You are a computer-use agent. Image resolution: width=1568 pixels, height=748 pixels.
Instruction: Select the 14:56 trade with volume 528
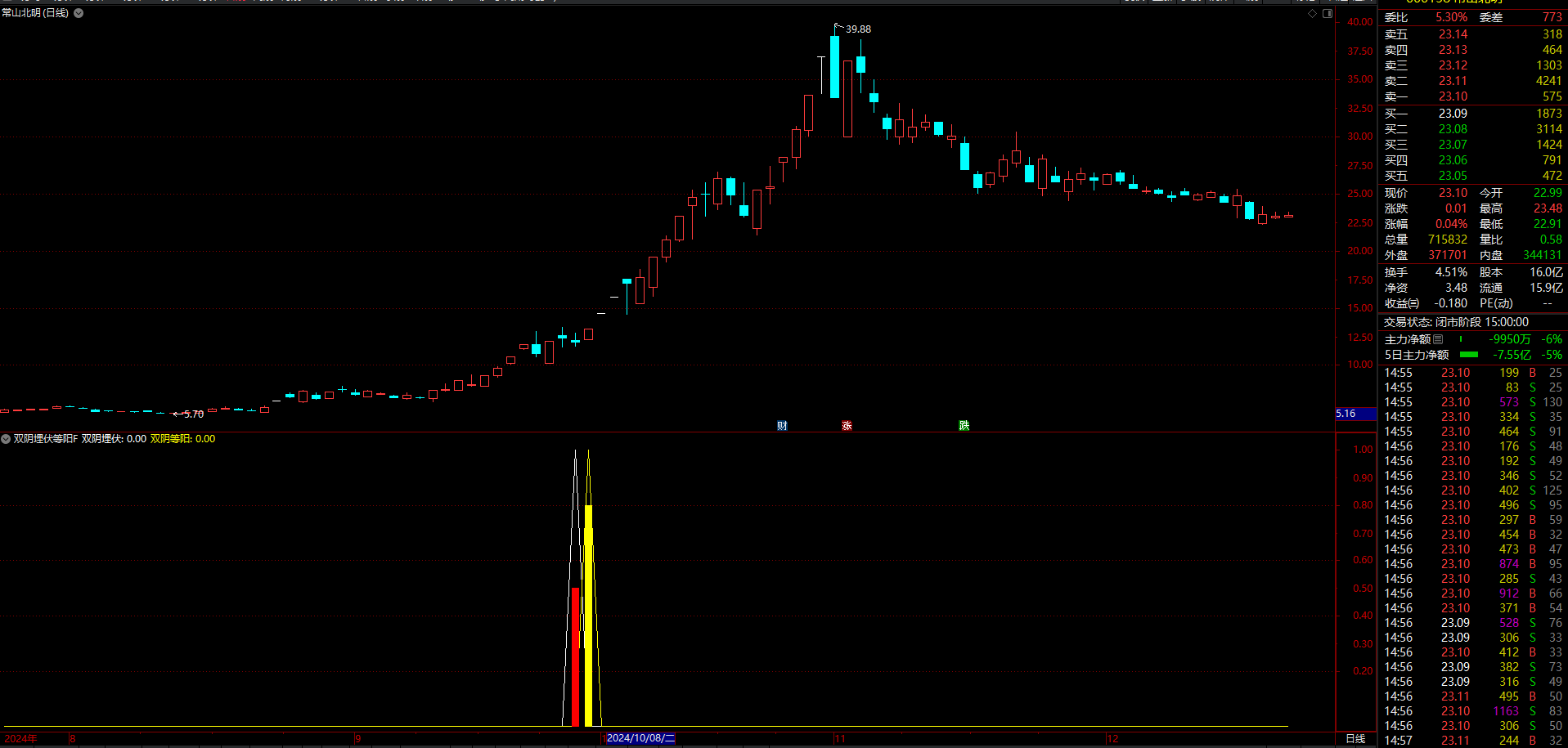(1472, 623)
